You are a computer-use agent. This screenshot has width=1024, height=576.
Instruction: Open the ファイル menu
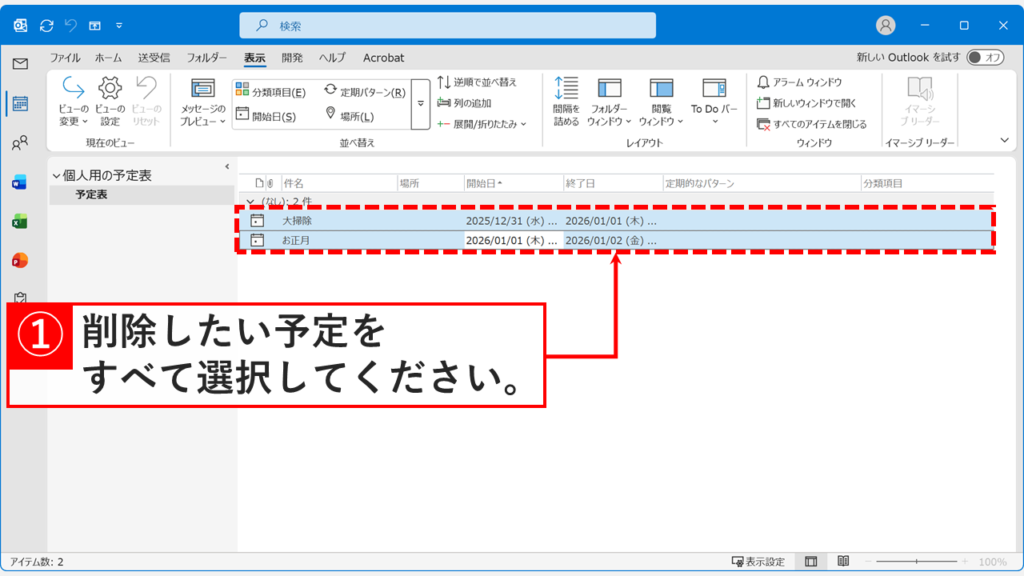click(x=66, y=58)
